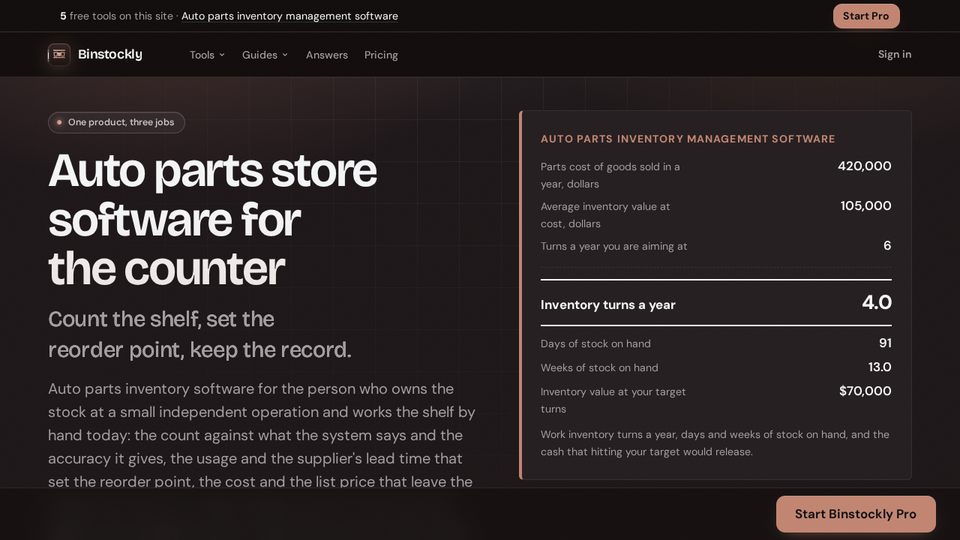Screen dimensions: 960x540
Task: Click the Count the shelf subheading
Action: pyautogui.click(x=200, y=334)
